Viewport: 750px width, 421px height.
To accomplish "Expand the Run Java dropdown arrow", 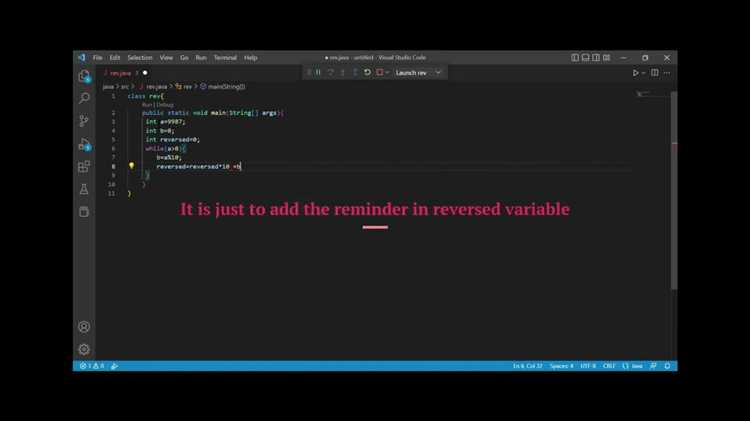I will (644, 73).
